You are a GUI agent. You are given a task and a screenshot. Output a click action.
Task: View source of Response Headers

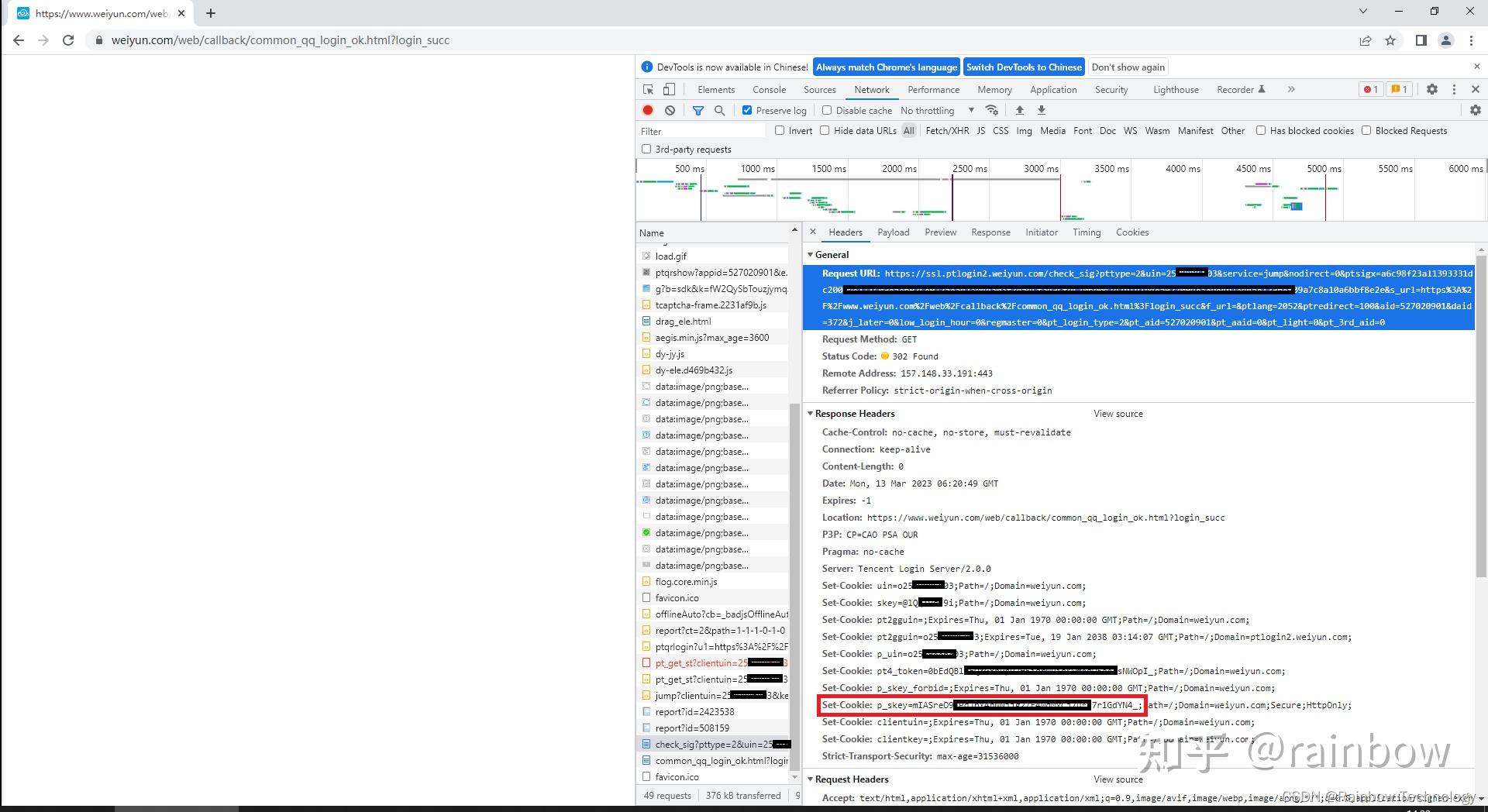1118,413
